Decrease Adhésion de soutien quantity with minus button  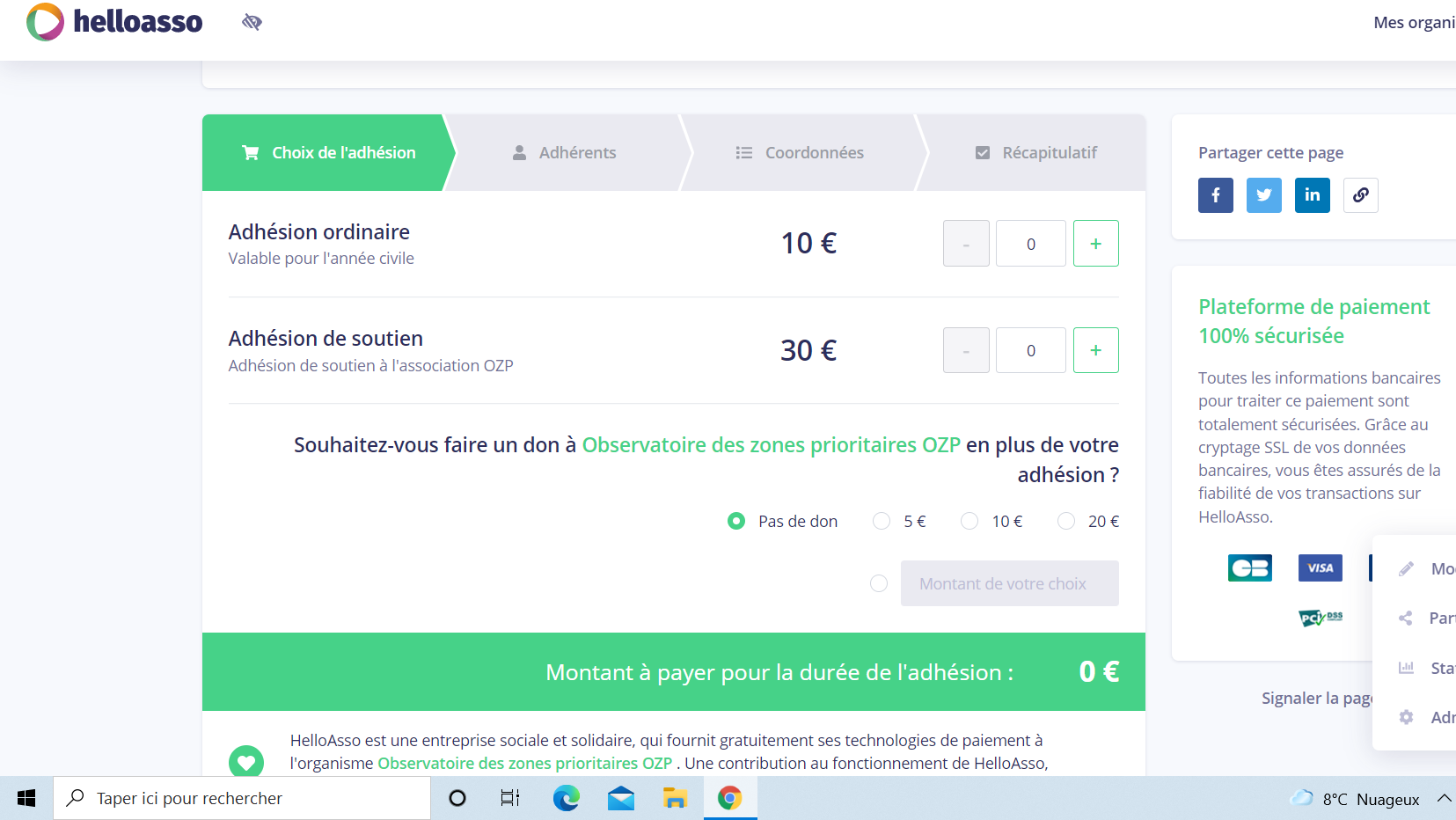click(965, 349)
